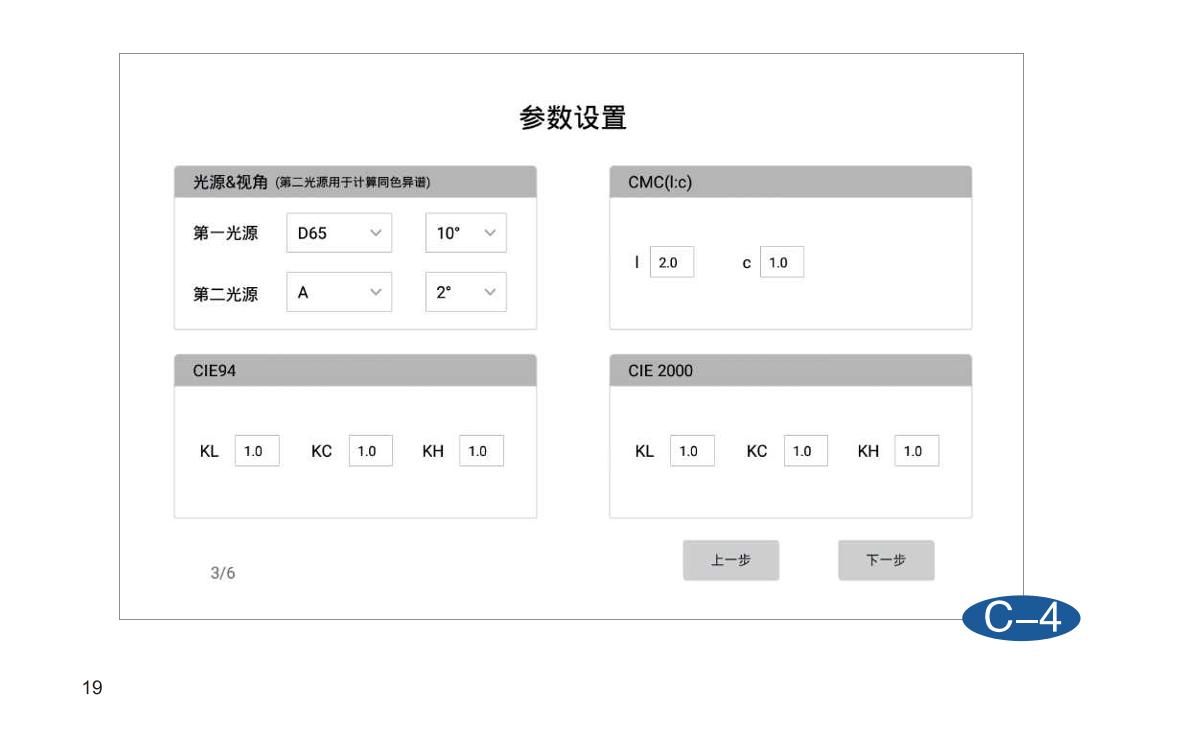Focus the CIE94 KH input field

click(481, 451)
